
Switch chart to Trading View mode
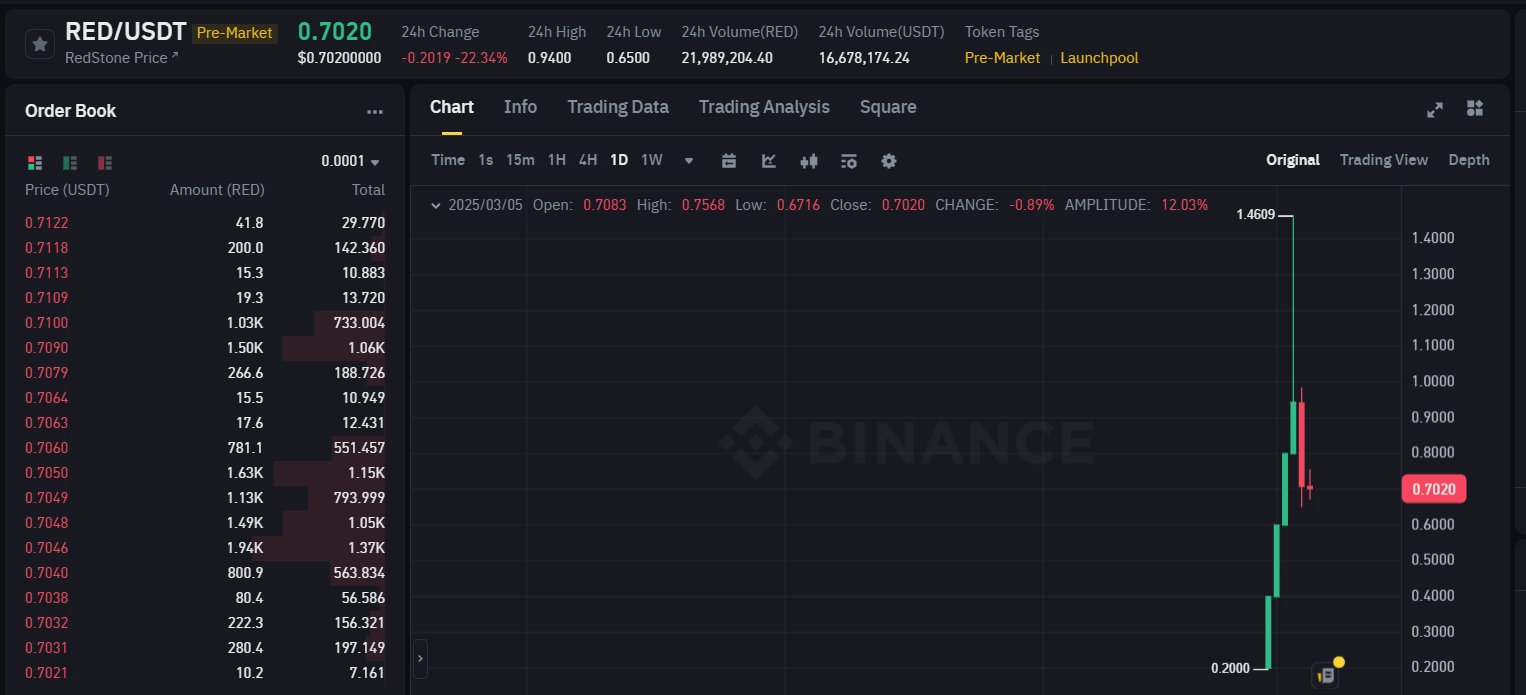(1383, 160)
